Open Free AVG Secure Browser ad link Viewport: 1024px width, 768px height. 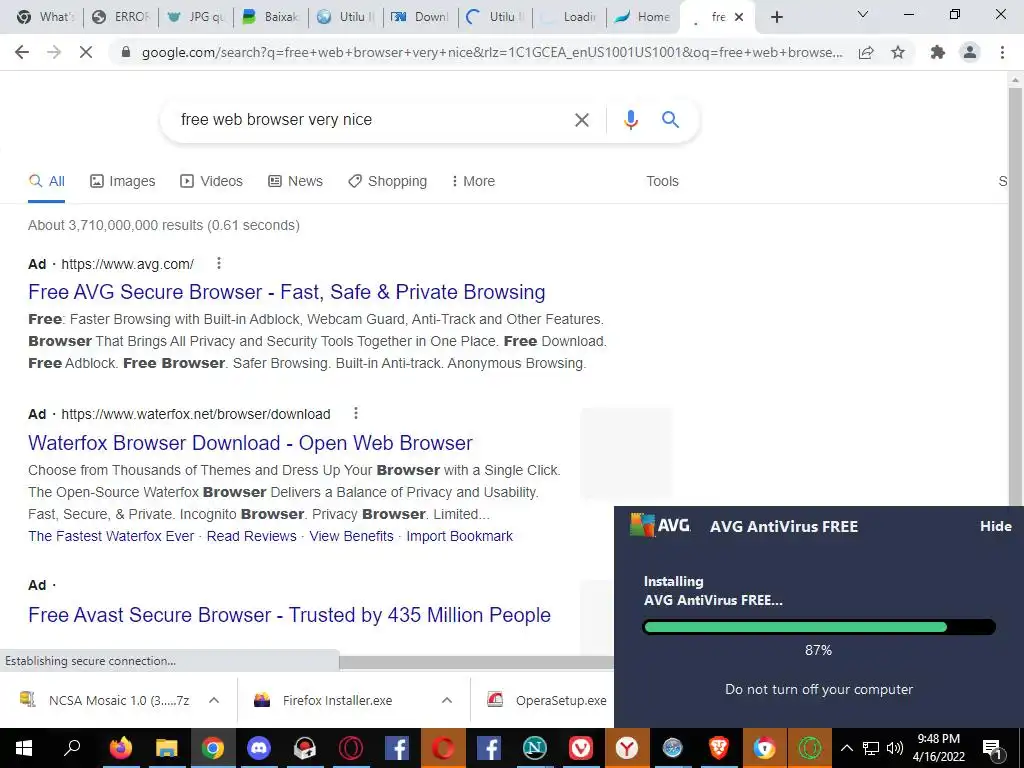click(287, 292)
